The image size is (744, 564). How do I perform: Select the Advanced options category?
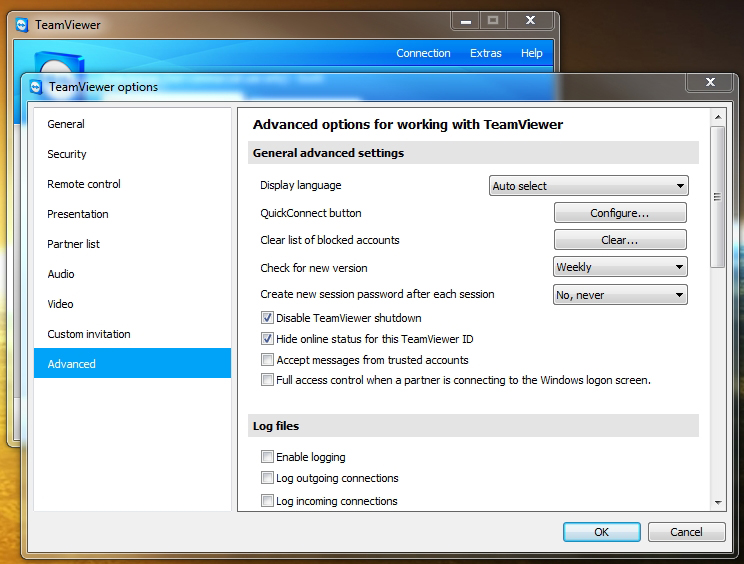tap(132, 363)
